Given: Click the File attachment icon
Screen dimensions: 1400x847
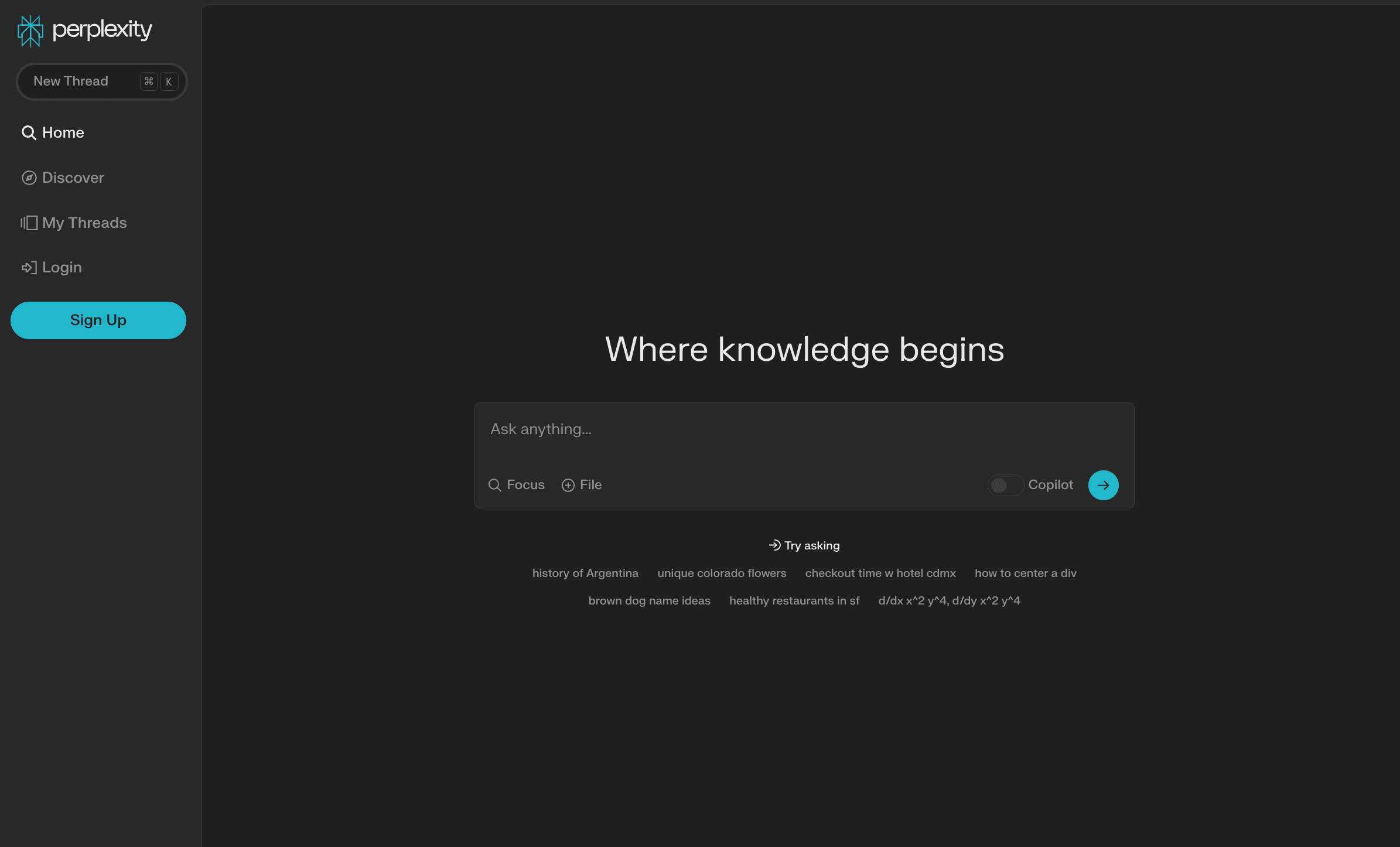Looking at the screenshot, I should tap(567, 485).
